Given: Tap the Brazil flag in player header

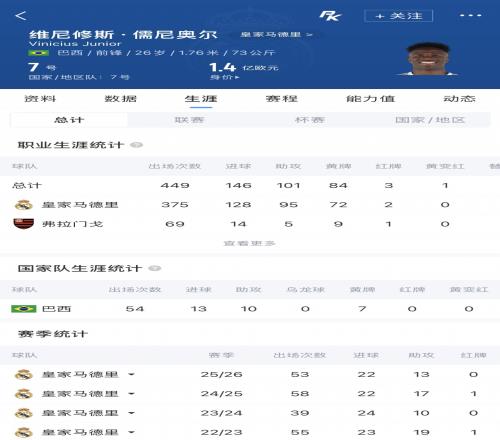Looking at the screenshot, I should 38,53.
